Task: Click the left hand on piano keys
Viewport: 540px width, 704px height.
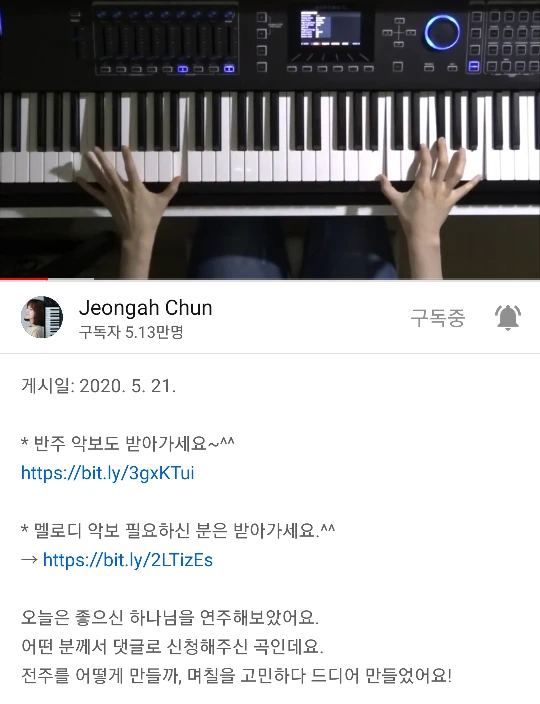Action: [128, 198]
